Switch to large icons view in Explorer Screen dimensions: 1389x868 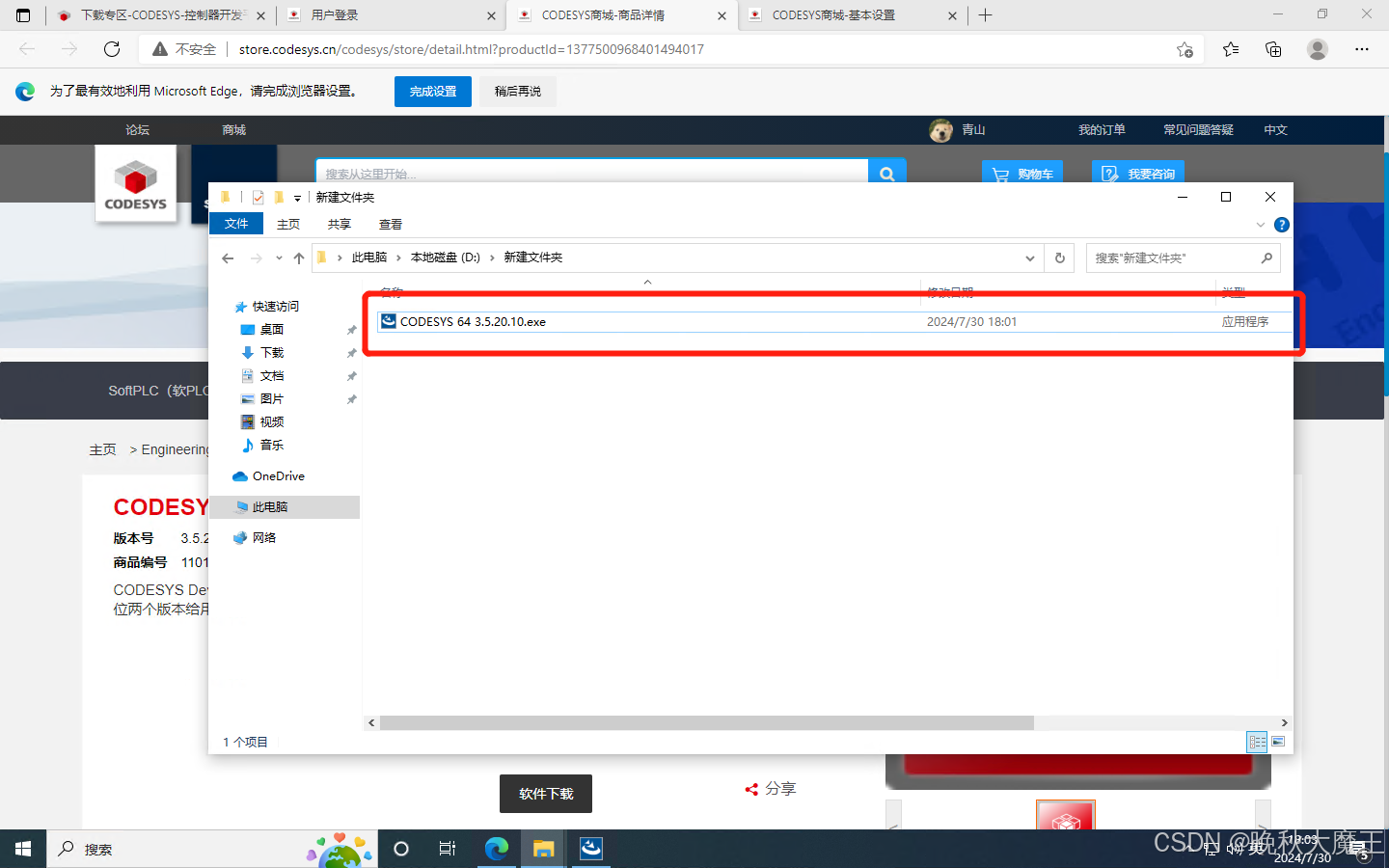1278,742
